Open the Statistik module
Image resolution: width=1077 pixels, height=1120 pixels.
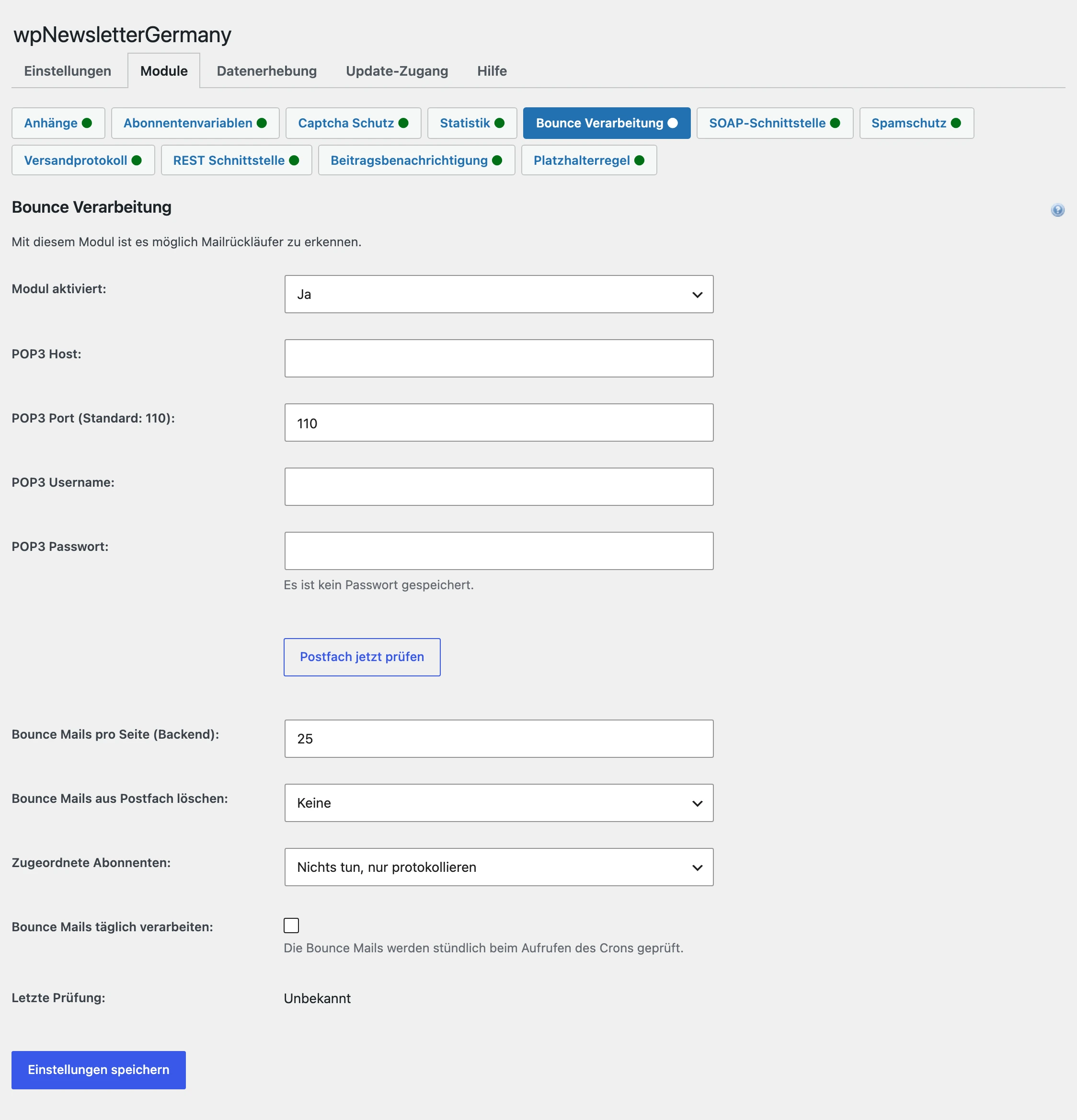coord(472,123)
